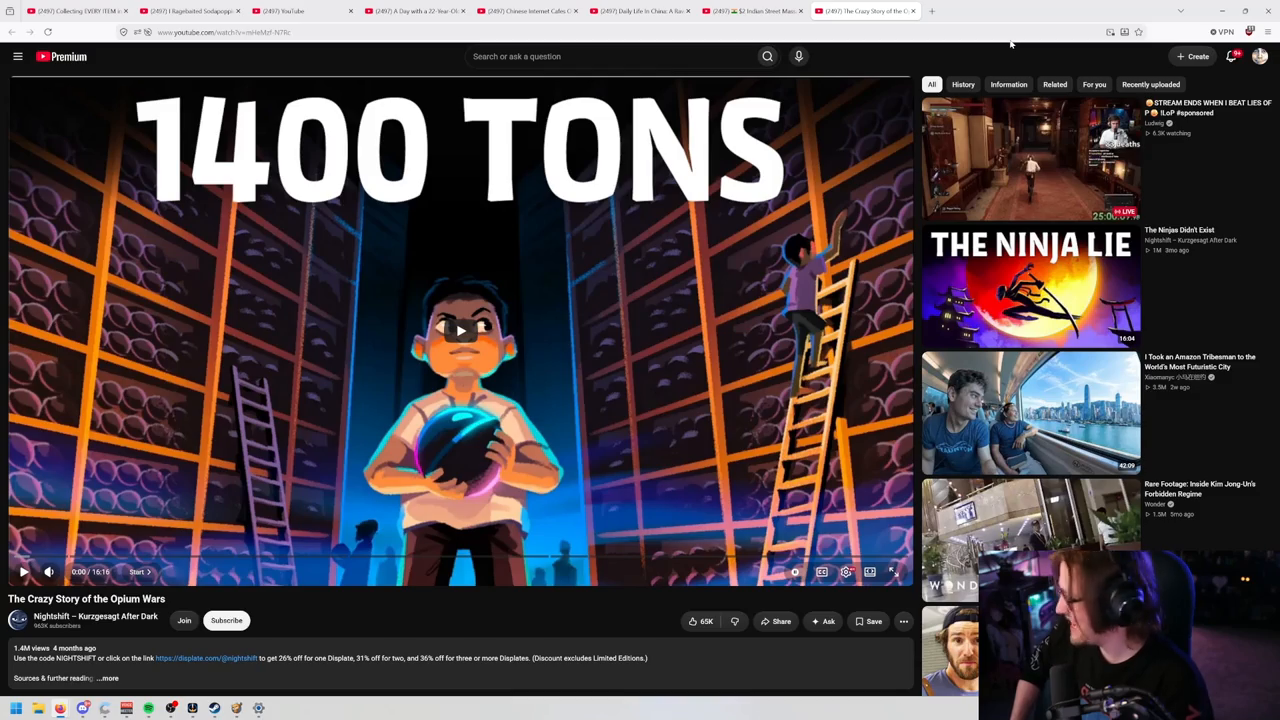Focus the YouTube search field
Screen dimensions: 1280x720
(610, 56)
